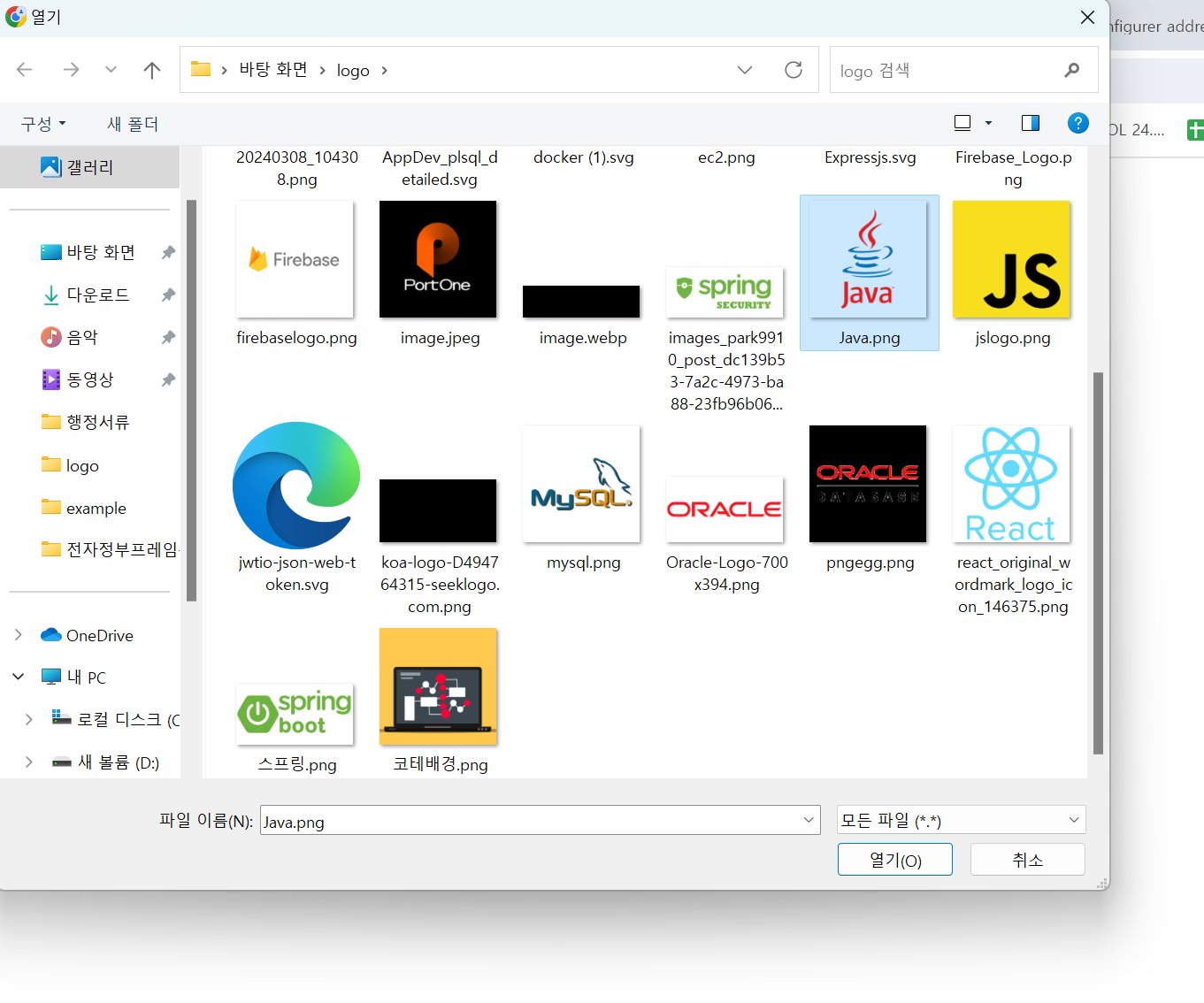Select the OneDrive cloud icon
1204x1003 pixels.
pos(51,635)
